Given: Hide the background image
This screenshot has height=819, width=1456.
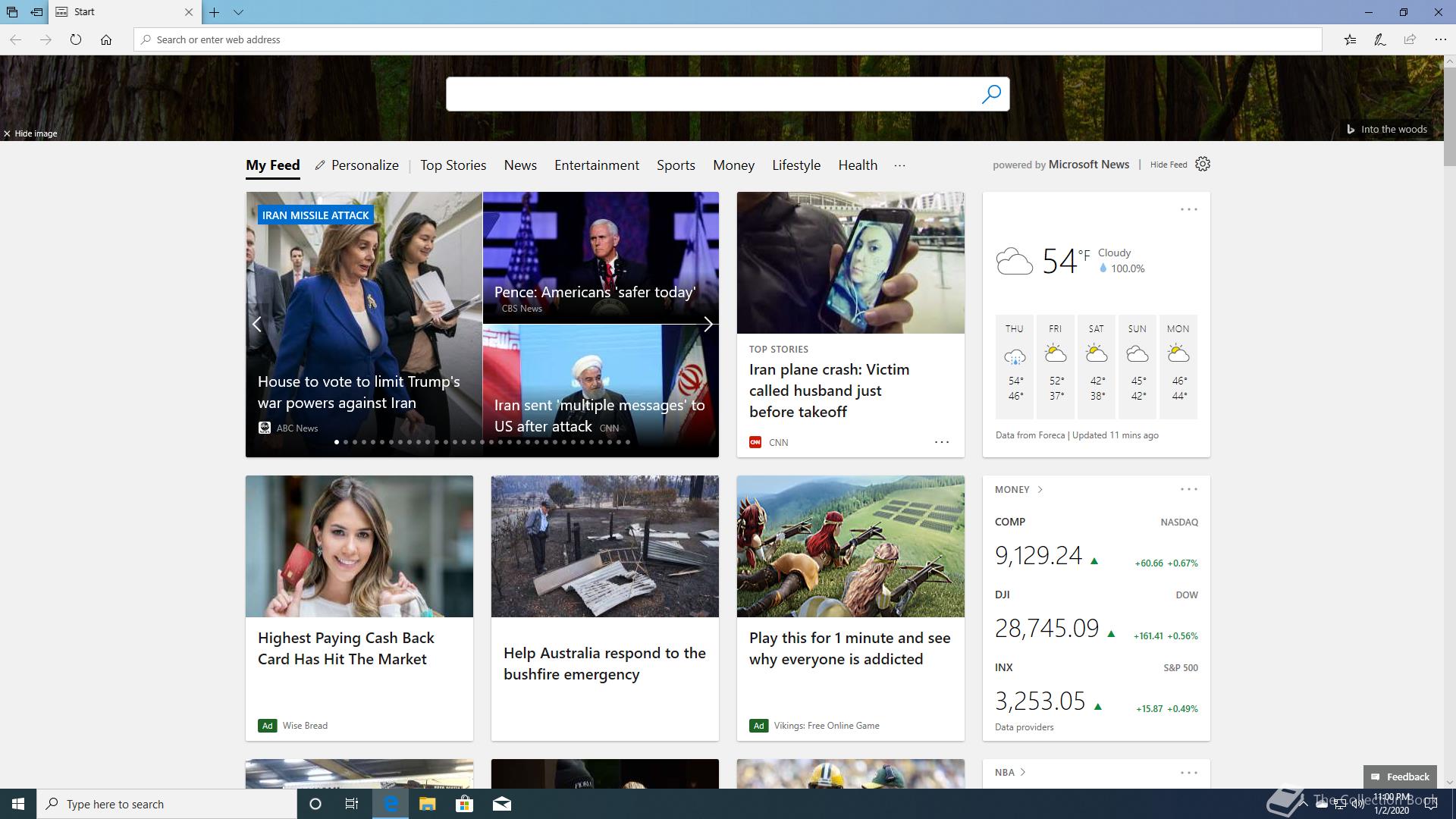Looking at the screenshot, I should coord(30,133).
